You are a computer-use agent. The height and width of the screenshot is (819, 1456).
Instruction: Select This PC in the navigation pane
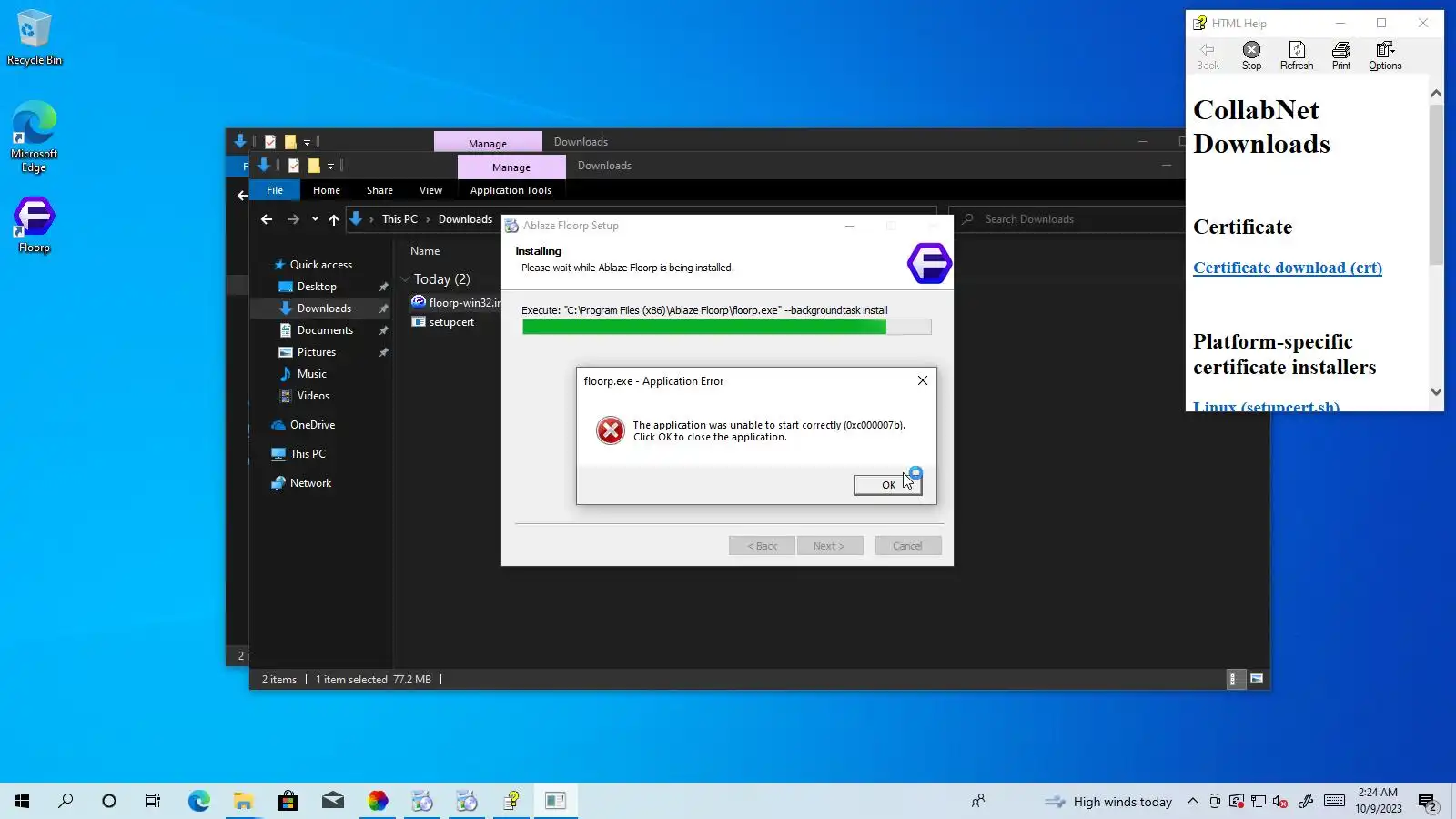tap(308, 454)
